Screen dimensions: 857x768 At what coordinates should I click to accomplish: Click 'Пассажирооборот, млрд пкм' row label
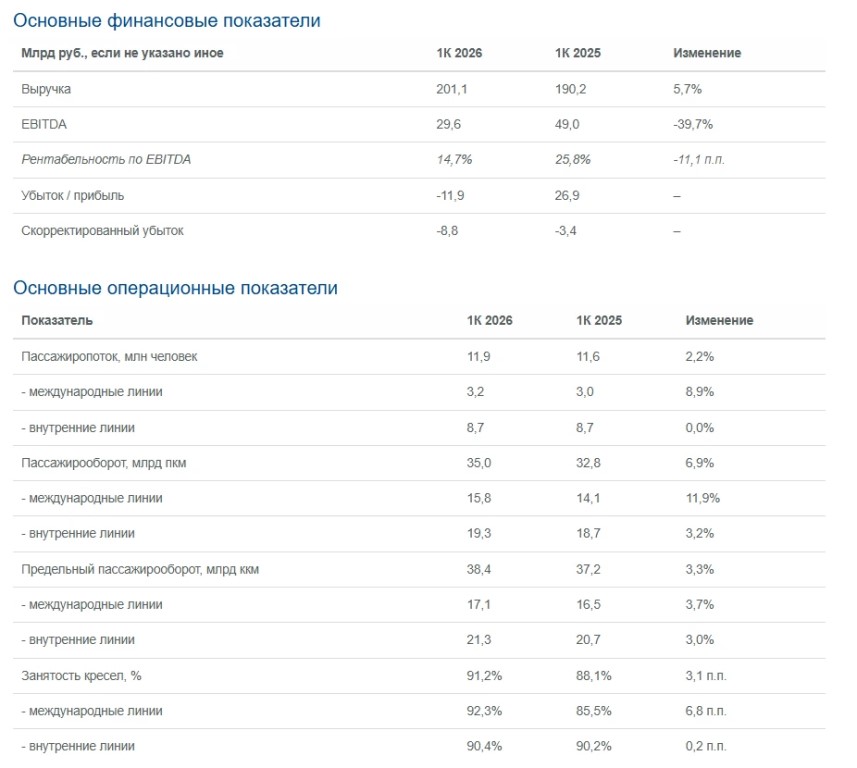click(104, 463)
